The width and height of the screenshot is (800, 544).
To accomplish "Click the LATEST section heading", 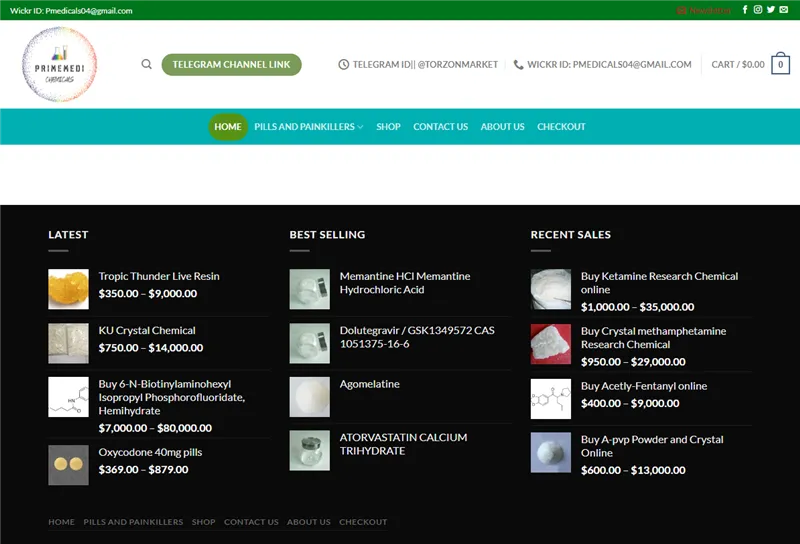I will point(68,235).
